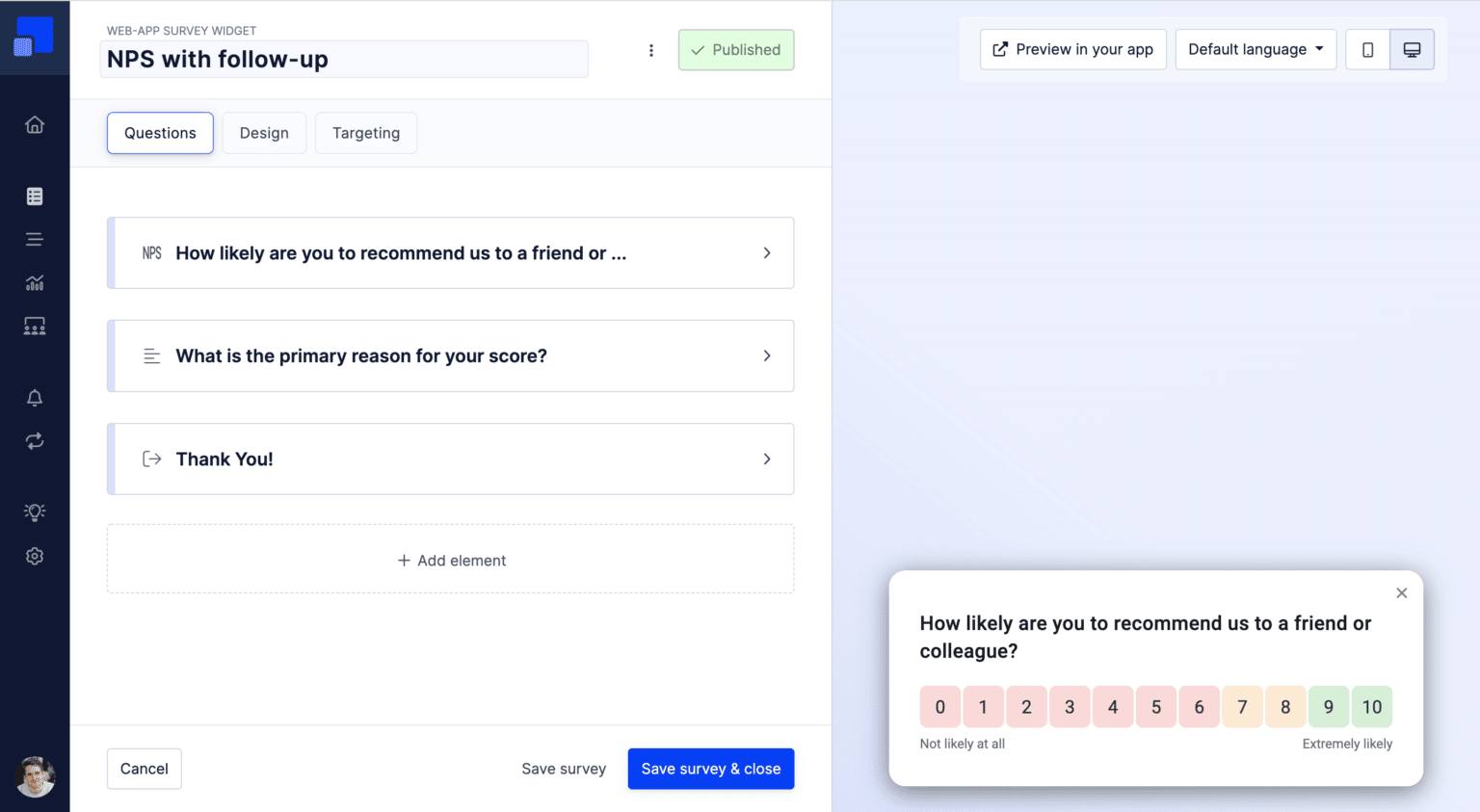The height and width of the screenshot is (812, 1480).
Task: Open the Default language dropdown
Action: click(1255, 48)
